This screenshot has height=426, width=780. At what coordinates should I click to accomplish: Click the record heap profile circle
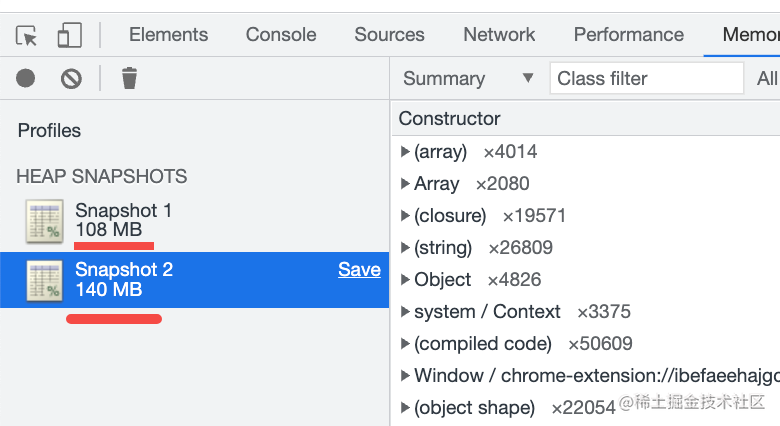point(26,78)
